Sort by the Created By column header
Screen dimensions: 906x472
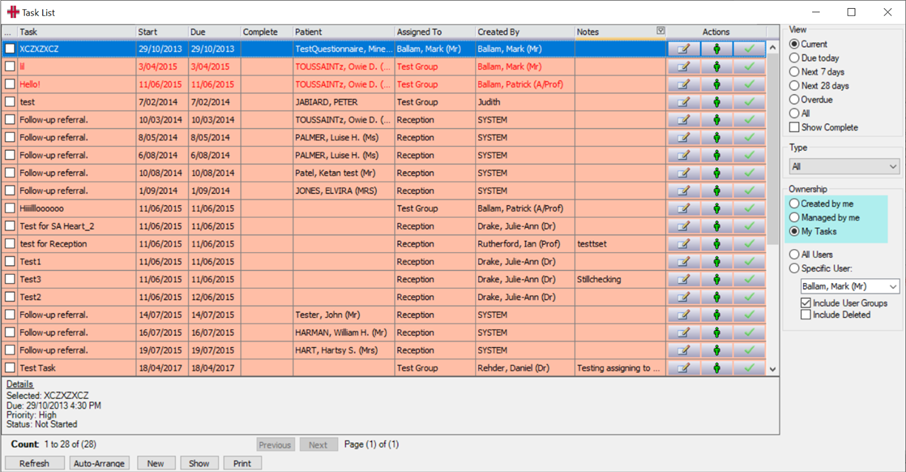click(525, 32)
